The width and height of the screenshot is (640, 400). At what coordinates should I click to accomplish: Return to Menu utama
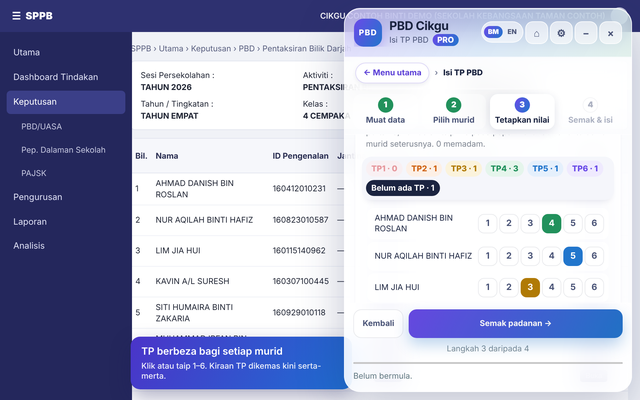(x=392, y=73)
